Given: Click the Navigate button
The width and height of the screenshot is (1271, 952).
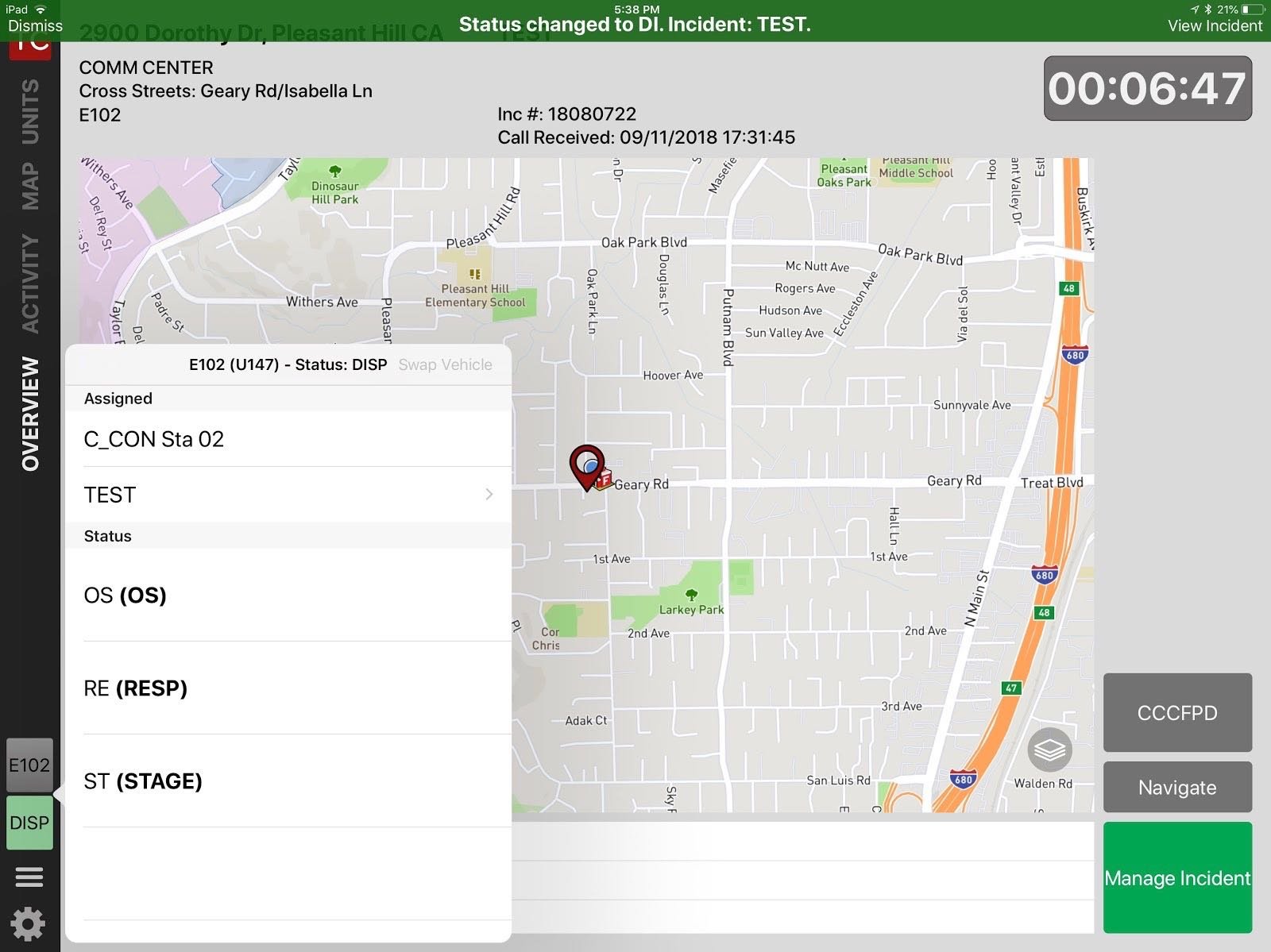Looking at the screenshot, I should click(1176, 787).
